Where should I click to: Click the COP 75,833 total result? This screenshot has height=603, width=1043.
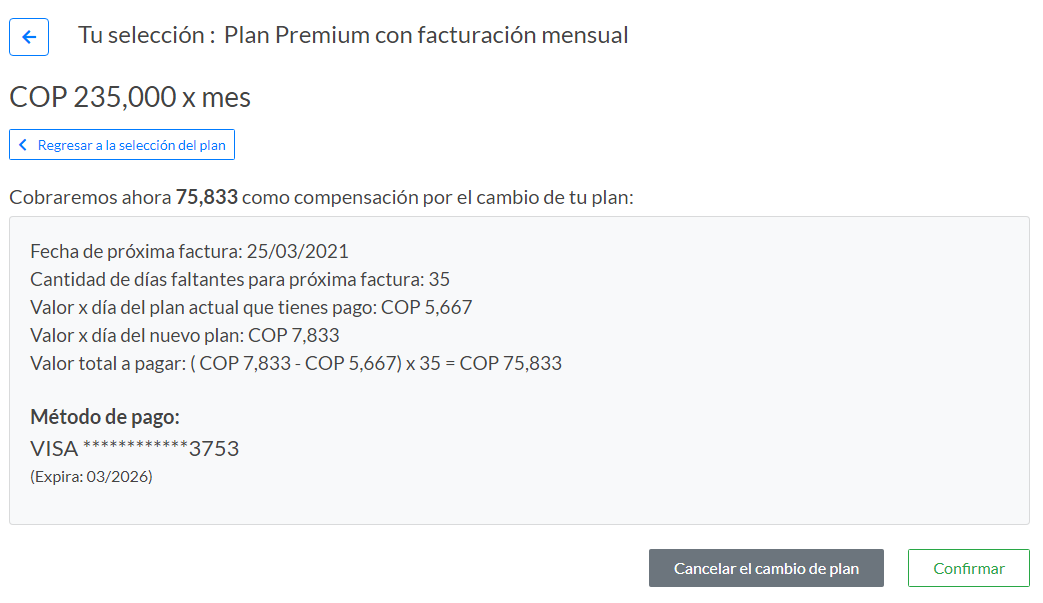(x=511, y=363)
